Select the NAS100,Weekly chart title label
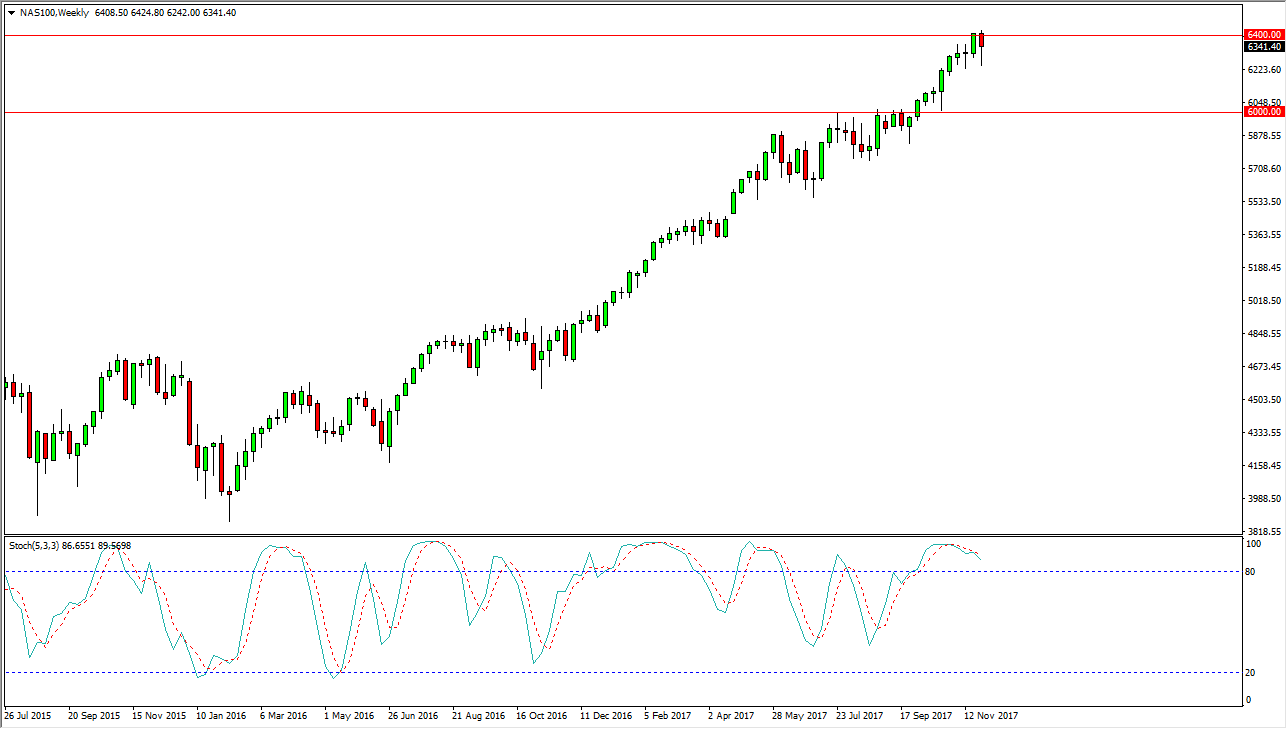The width and height of the screenshot is (1287, 729). (55, 13)
